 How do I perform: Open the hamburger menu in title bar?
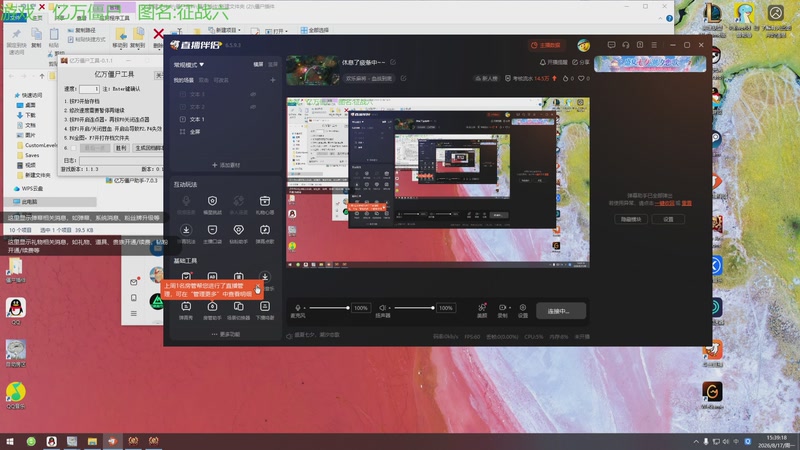click(x=654, y=45)
